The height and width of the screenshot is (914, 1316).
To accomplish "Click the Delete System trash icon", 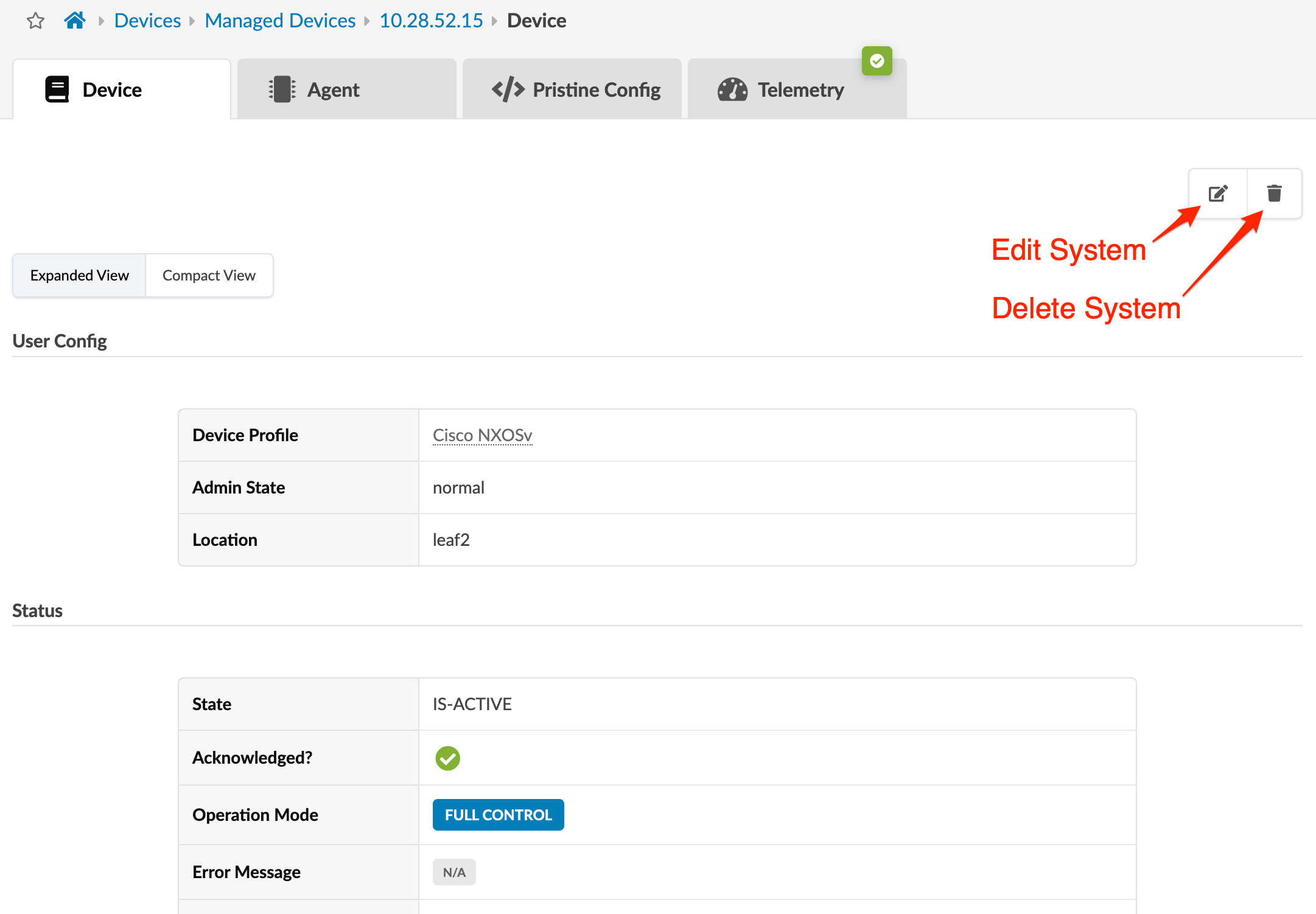I will 1274,194.
